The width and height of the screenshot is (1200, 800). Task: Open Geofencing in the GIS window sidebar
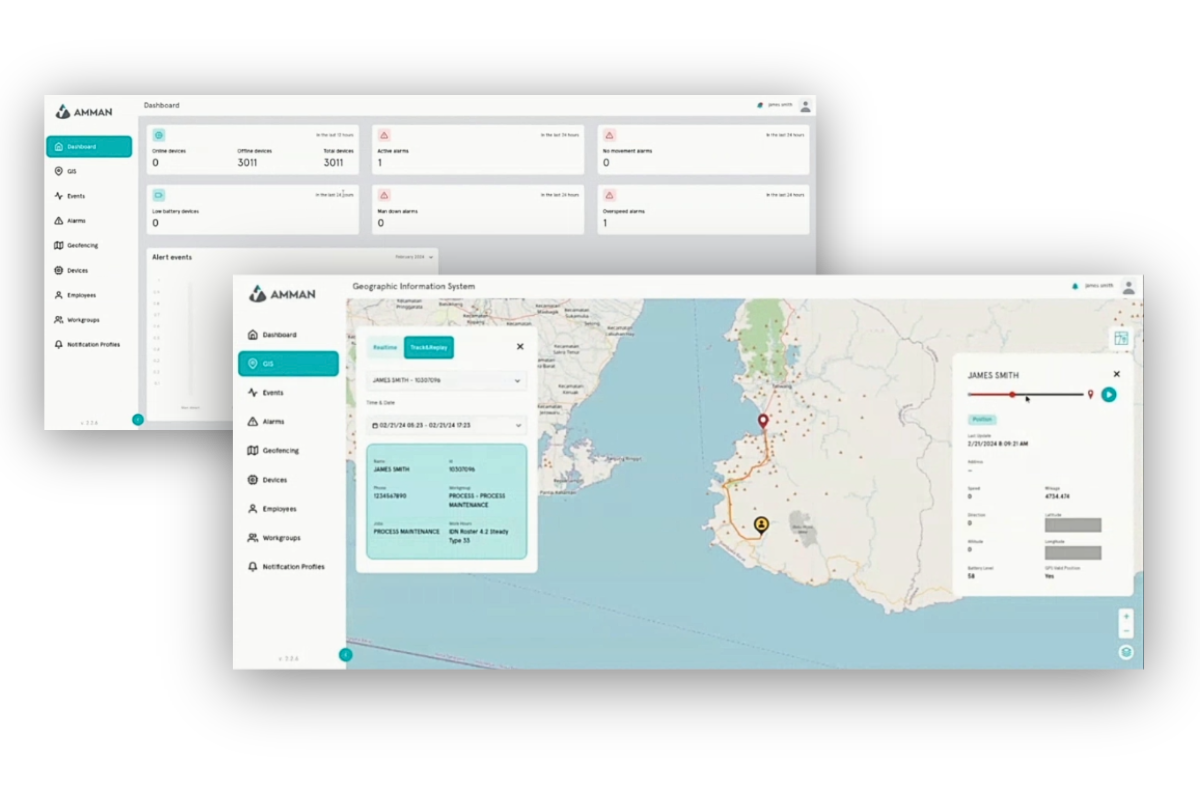[280, 451]
